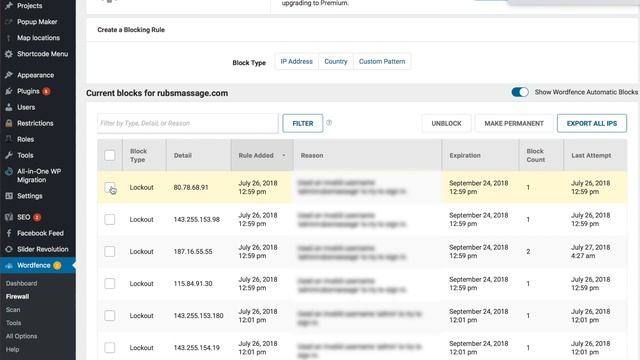This screenshot has width=640, height=360.
Task: Select the Custom Pattern block type tab
Action: tap(382, 62)
